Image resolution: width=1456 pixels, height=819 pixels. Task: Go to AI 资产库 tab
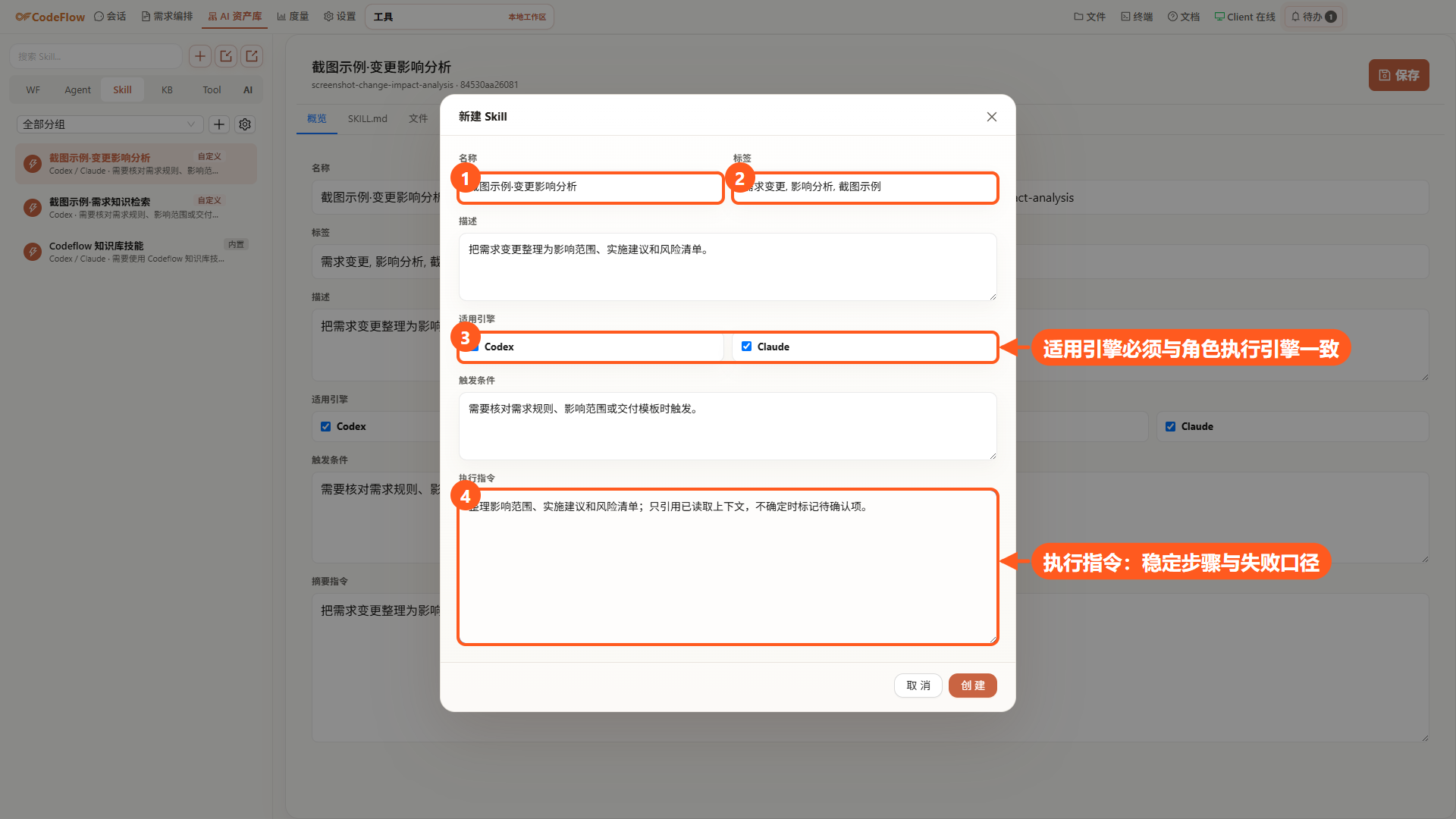[234, 17]
